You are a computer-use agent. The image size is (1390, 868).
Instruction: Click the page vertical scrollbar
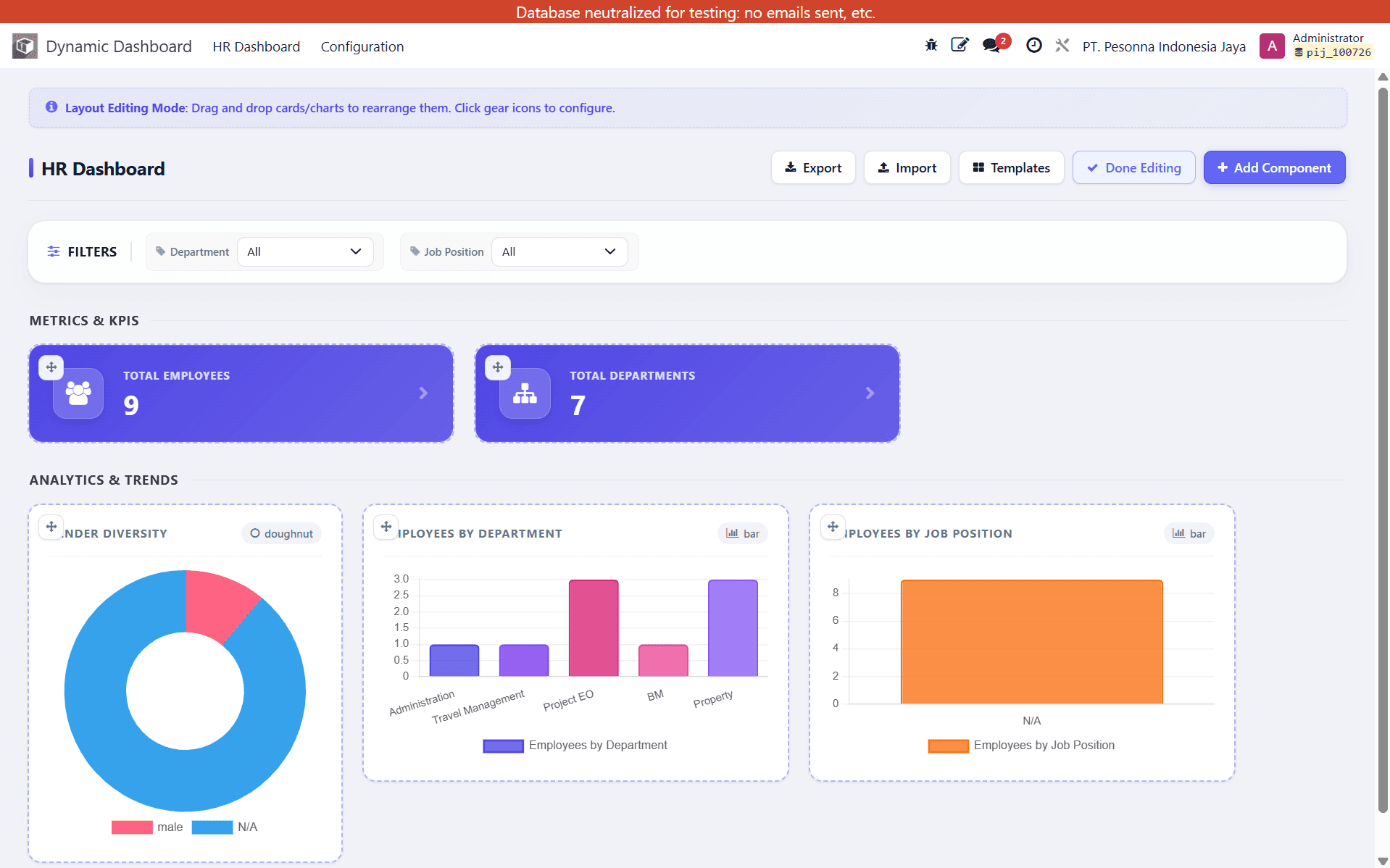tap(1383, 449)
